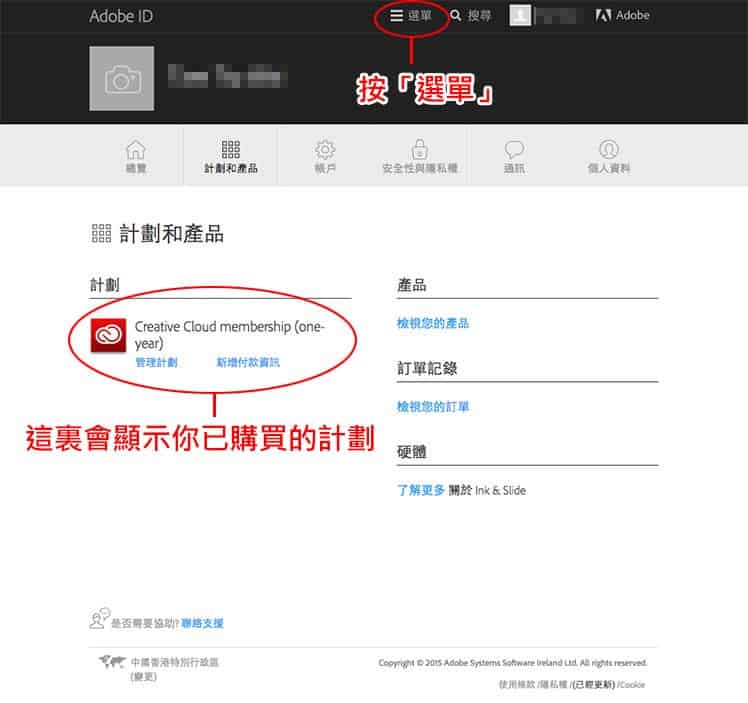Click the help person icon near support
This screenshot has height=703, width=748.
point(99,618)
